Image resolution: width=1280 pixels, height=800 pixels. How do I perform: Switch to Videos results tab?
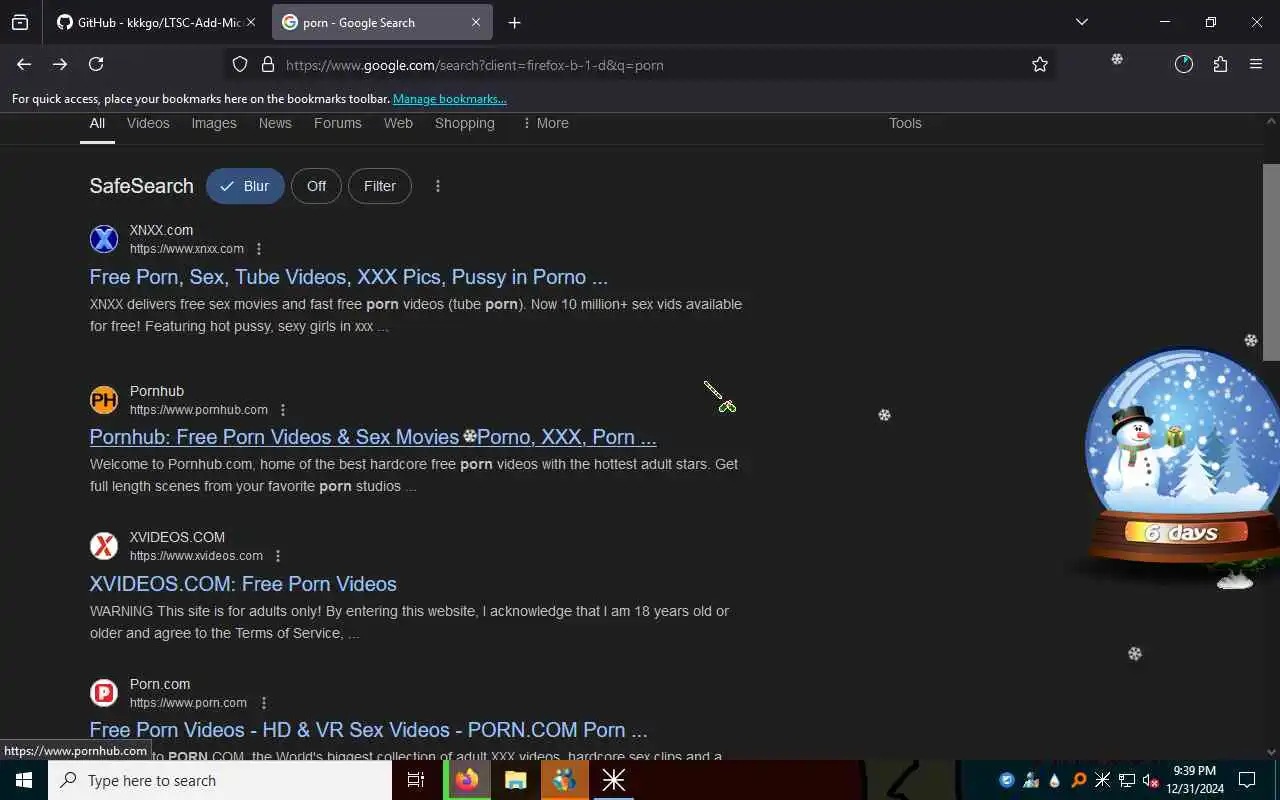pos(148,123)
